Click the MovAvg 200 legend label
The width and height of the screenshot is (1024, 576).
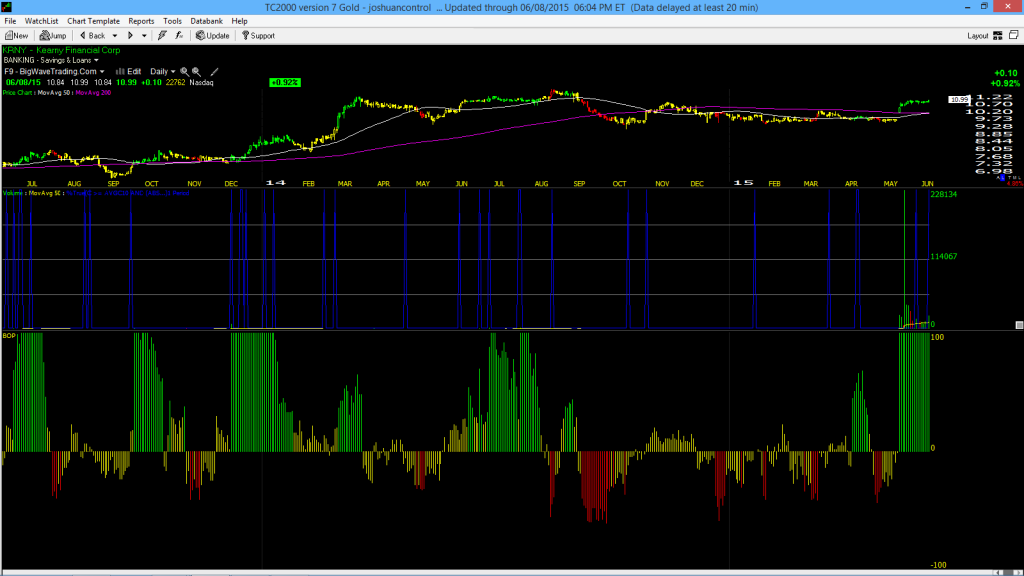click(x=93, y=93)
